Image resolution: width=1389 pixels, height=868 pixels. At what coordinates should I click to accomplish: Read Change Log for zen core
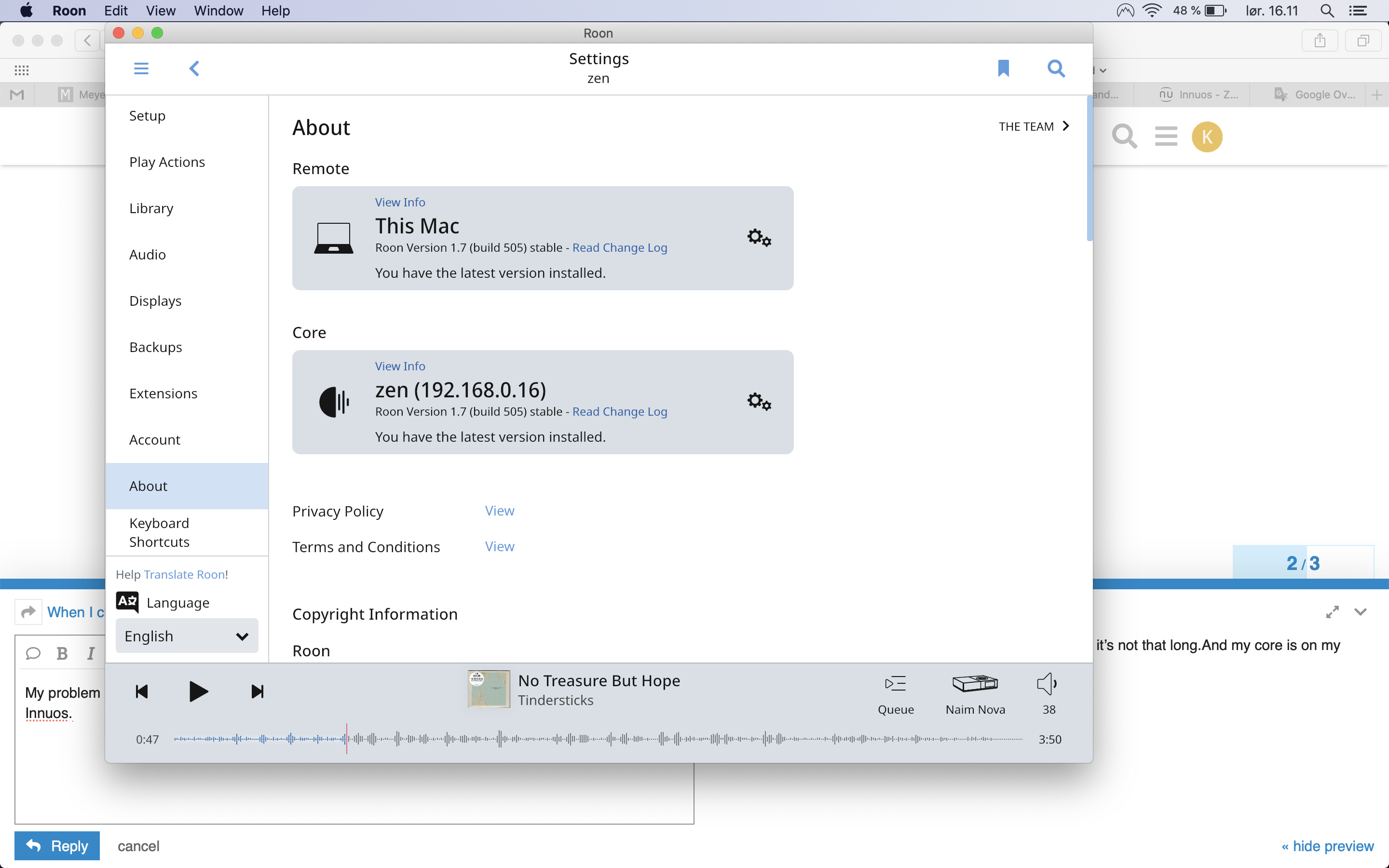[x=620, y=412]
